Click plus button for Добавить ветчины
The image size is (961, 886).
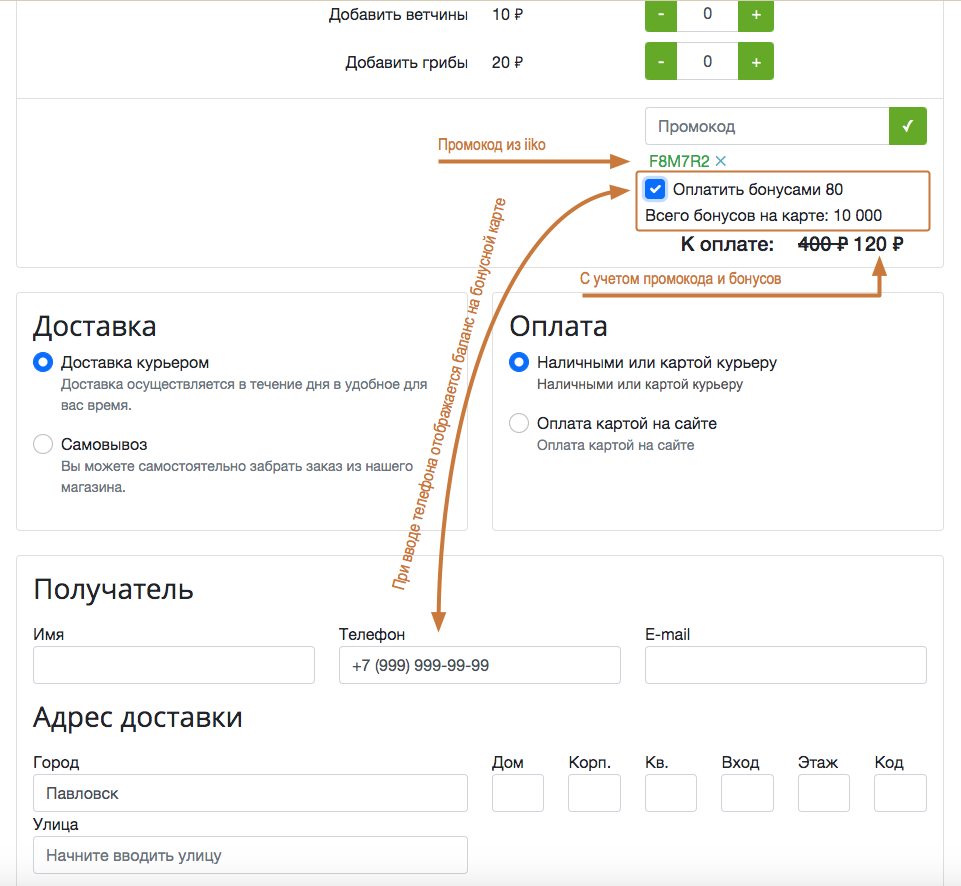point(755,15)
